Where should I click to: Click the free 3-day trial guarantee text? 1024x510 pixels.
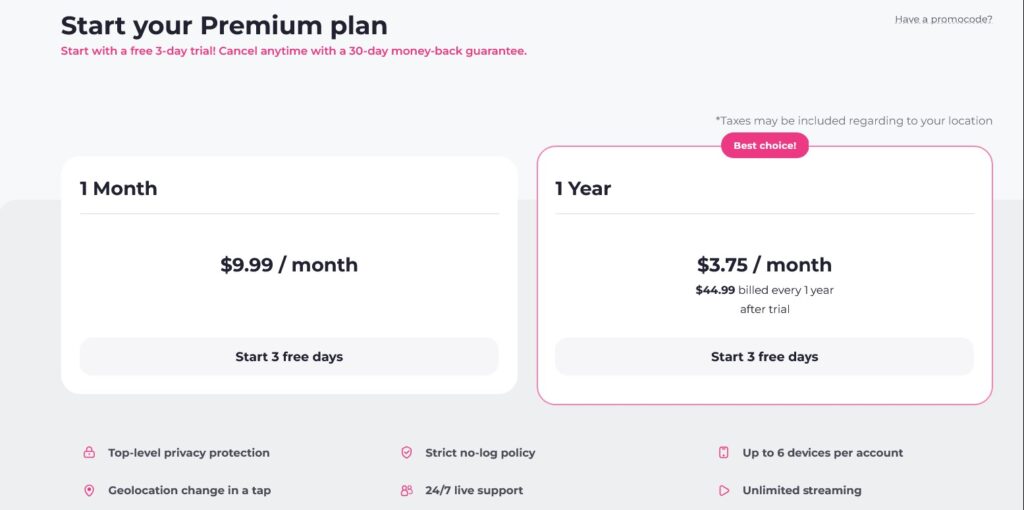[x=293, y=51]
